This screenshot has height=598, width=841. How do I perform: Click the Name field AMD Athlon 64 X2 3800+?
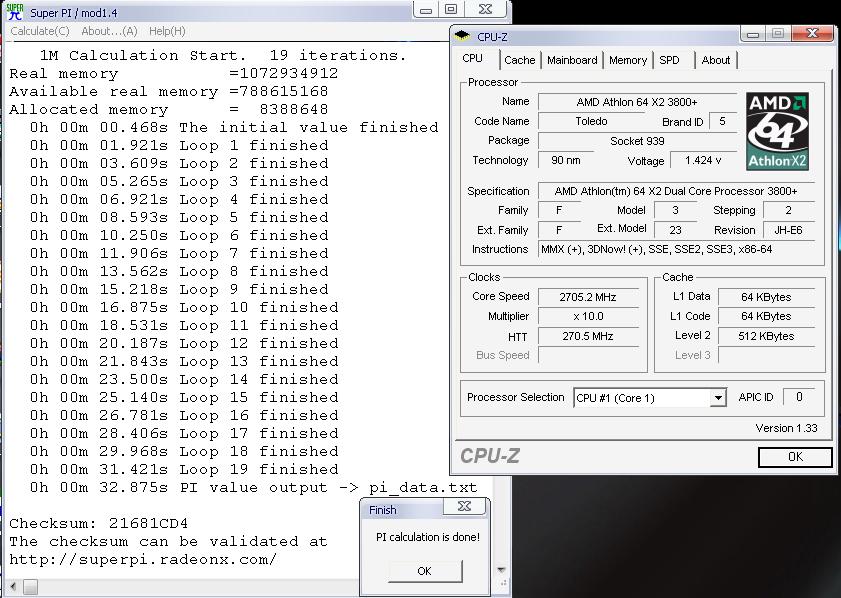pos(637,102)
